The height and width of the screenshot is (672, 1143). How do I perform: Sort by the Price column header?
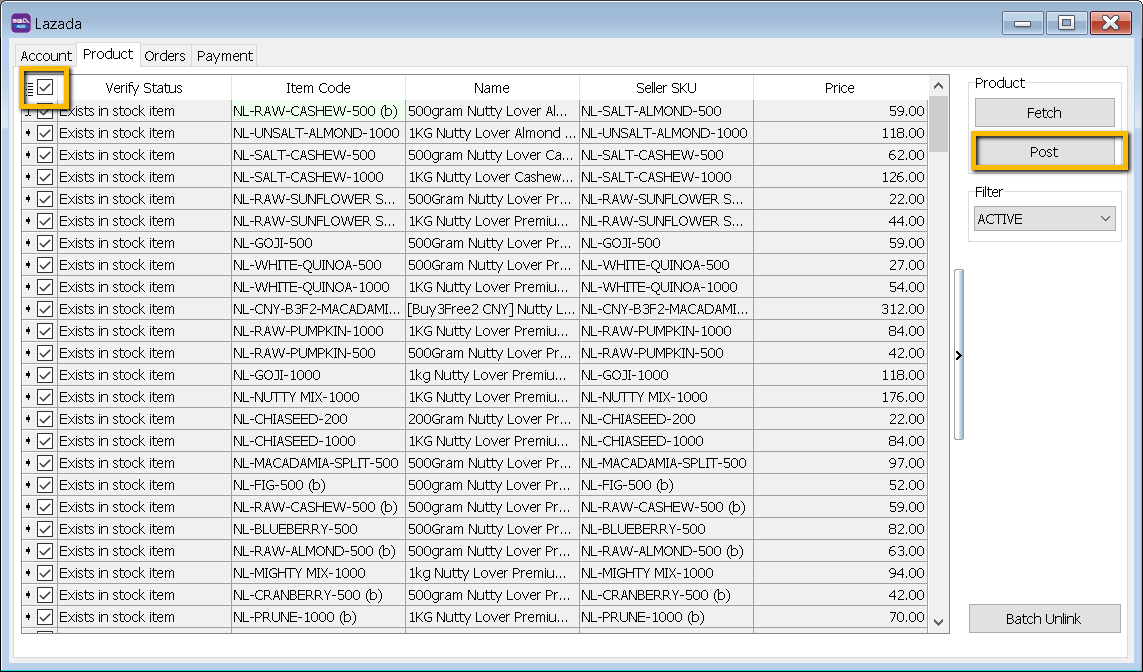pyautogui.click(x=839, y=88)
